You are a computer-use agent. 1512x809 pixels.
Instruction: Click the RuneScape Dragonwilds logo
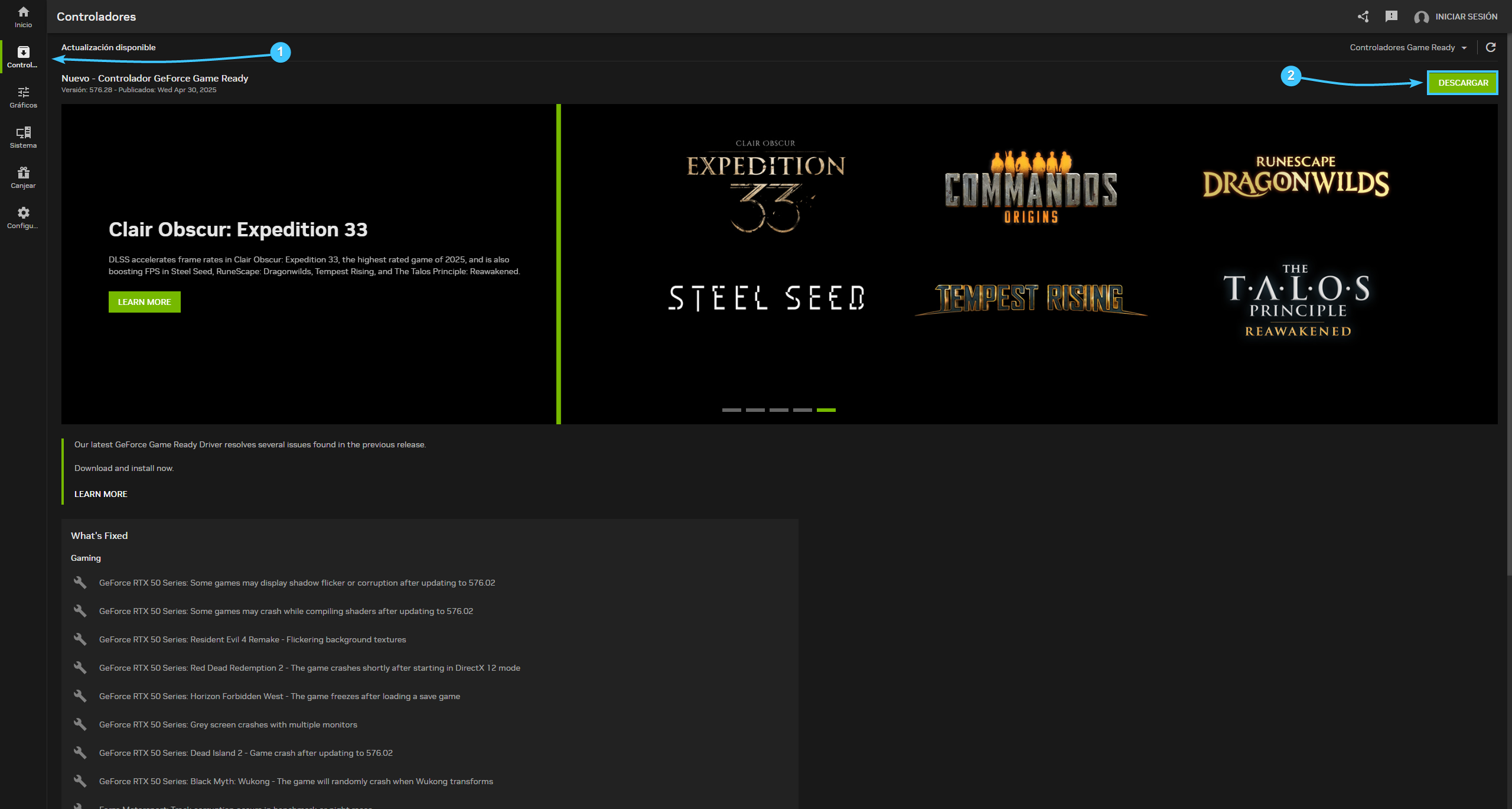click(x=1296, y=176)
